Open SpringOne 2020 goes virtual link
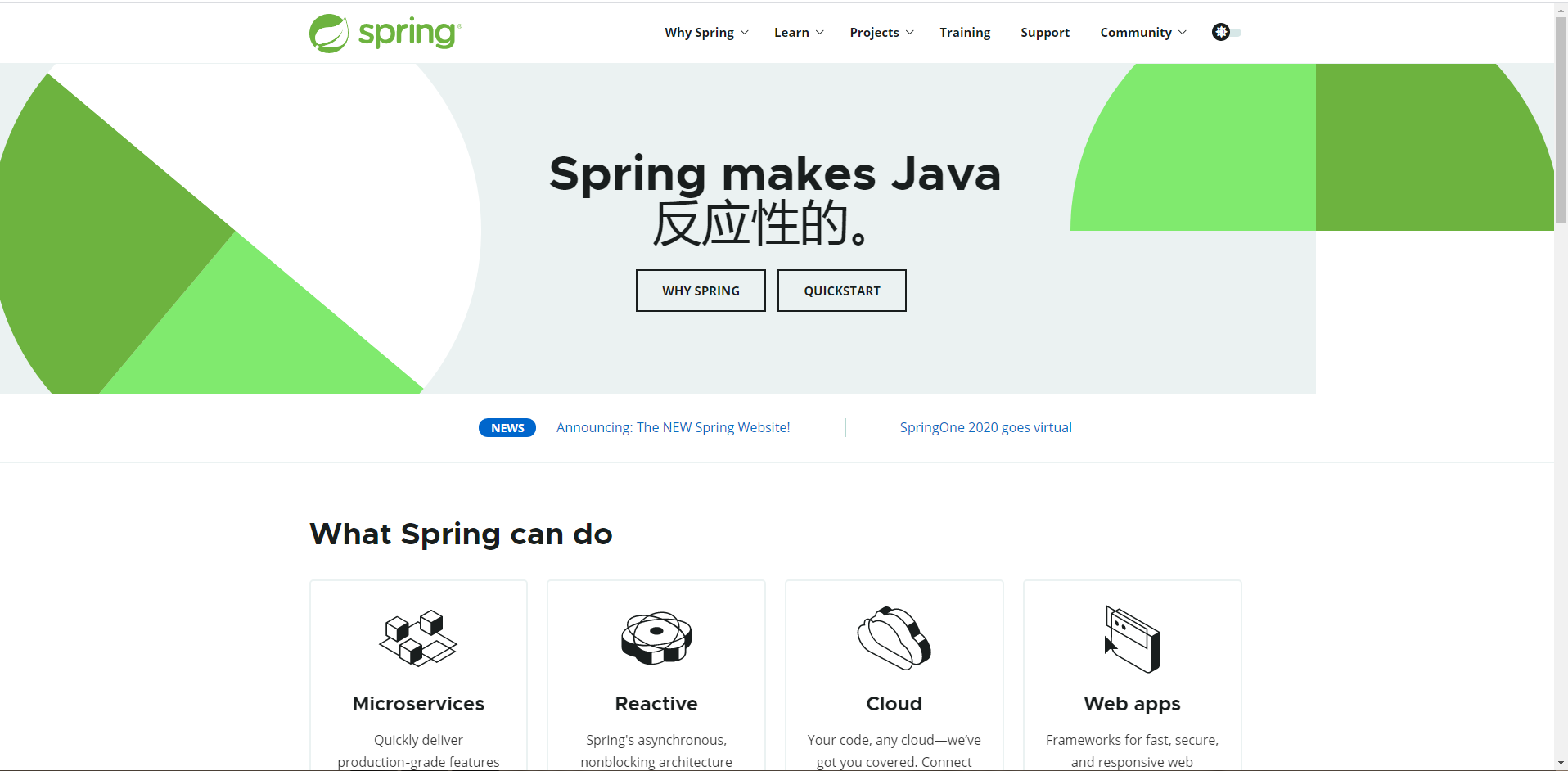This screenshot has height=771, width=1568. 986,427
